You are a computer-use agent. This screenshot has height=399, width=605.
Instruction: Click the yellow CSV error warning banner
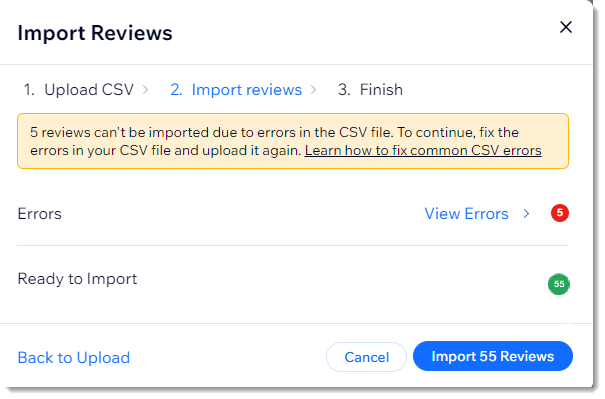pyautogui.click(x=293, y=141)
